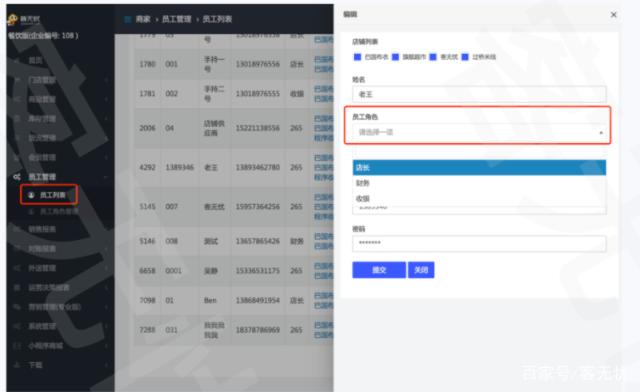Image resolution: width=640 pixels, height=392 pixels.
Task: Choose 收银 option in the role list
Action: [x=479, y=198]
